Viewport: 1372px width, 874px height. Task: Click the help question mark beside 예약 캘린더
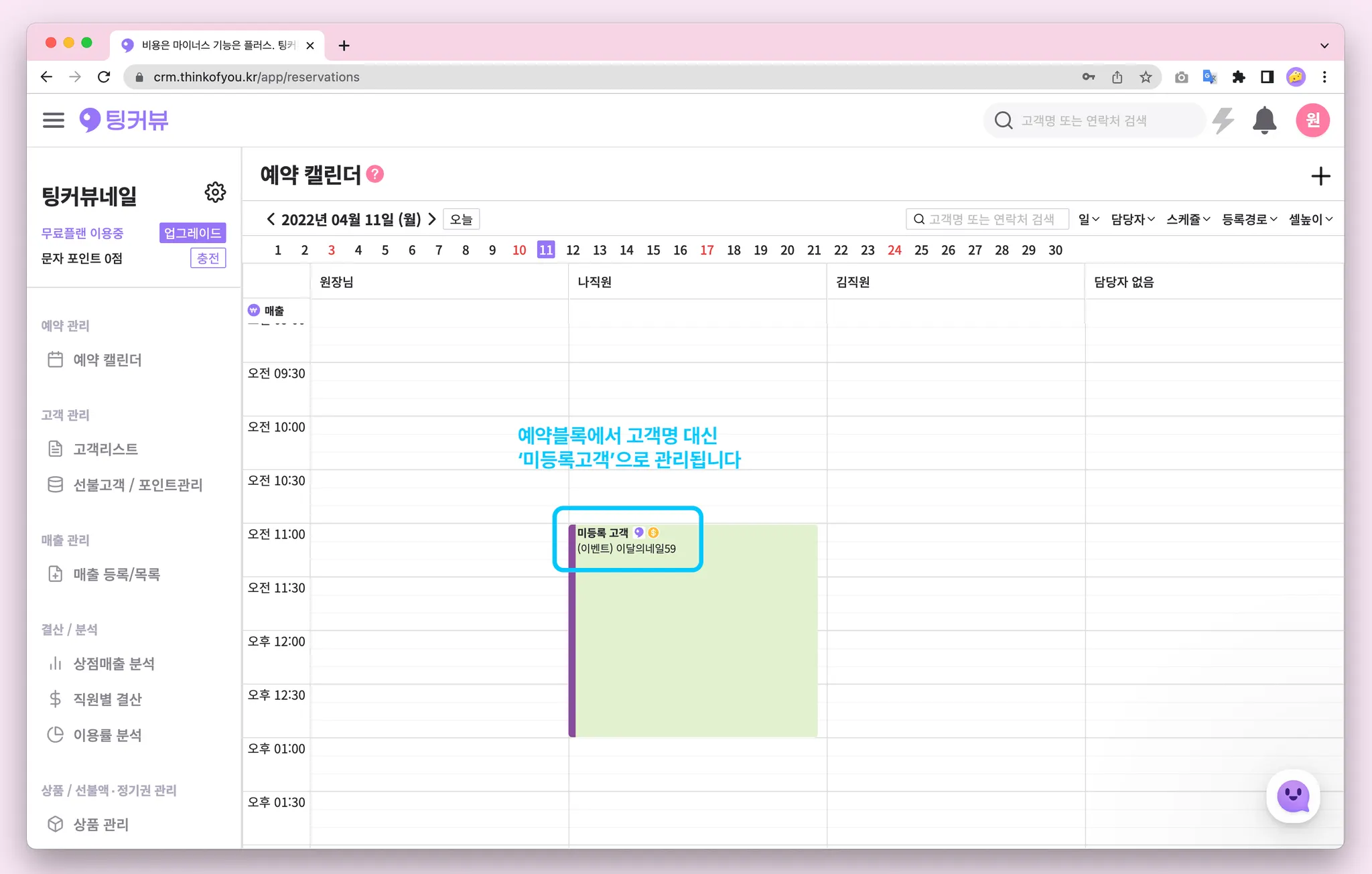click(x=376, y=174)
